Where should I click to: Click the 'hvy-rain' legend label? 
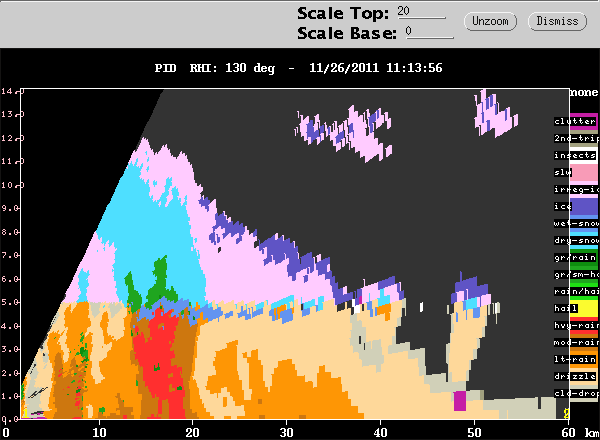click(576, 325)
